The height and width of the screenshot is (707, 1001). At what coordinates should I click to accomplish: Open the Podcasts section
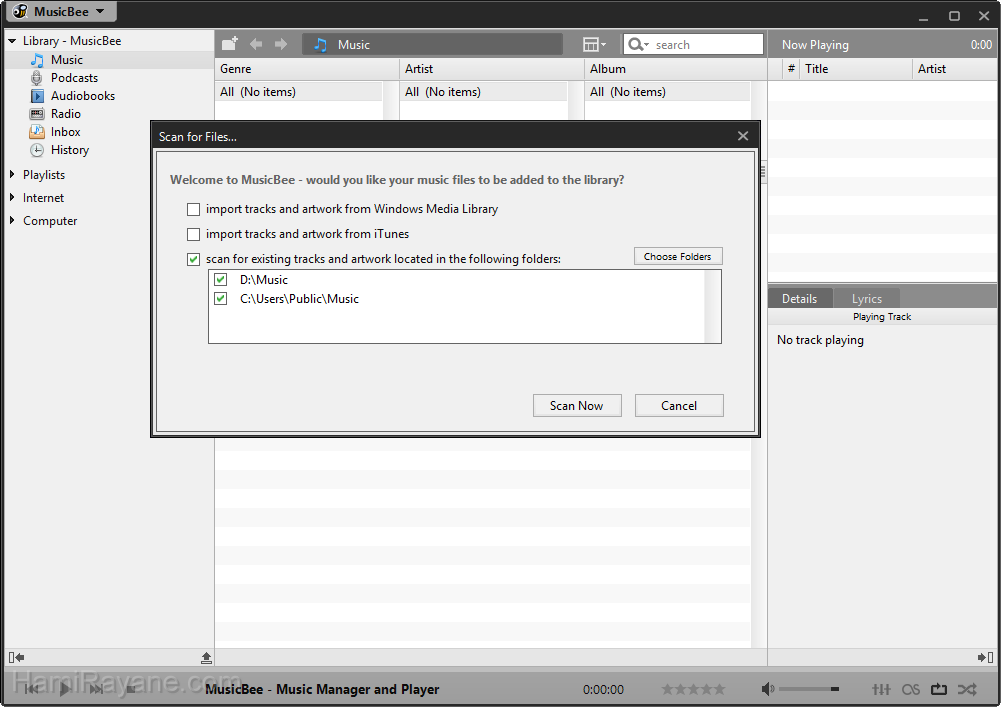(x=74, y=78)
